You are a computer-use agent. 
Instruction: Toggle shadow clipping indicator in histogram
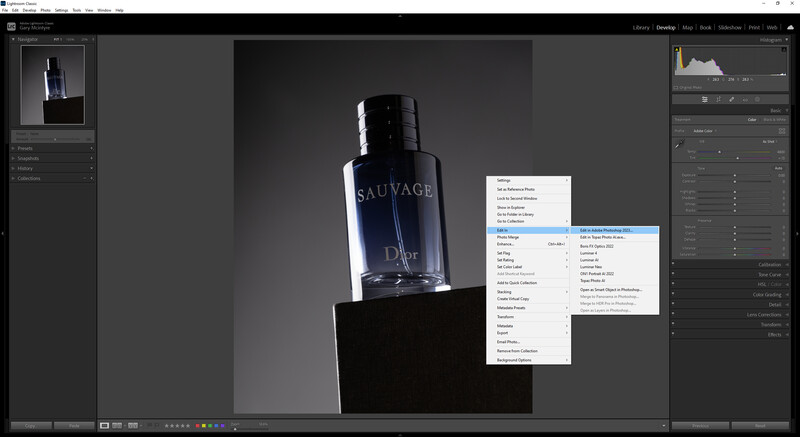(x=677, y=49)
